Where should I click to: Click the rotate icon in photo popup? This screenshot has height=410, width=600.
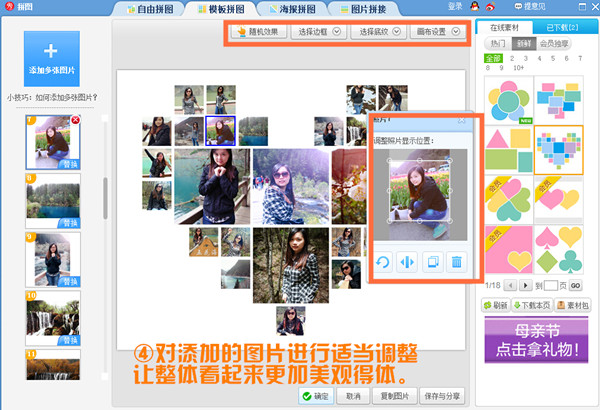pos(385,262)
